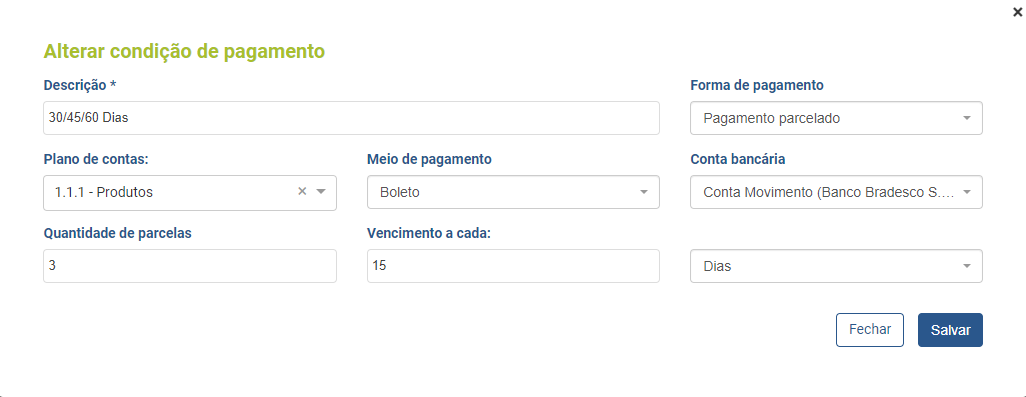The width and height of the screenshot is (1026, 397).
Task: Focus the Vencimento a cada field
Action: 513,266
